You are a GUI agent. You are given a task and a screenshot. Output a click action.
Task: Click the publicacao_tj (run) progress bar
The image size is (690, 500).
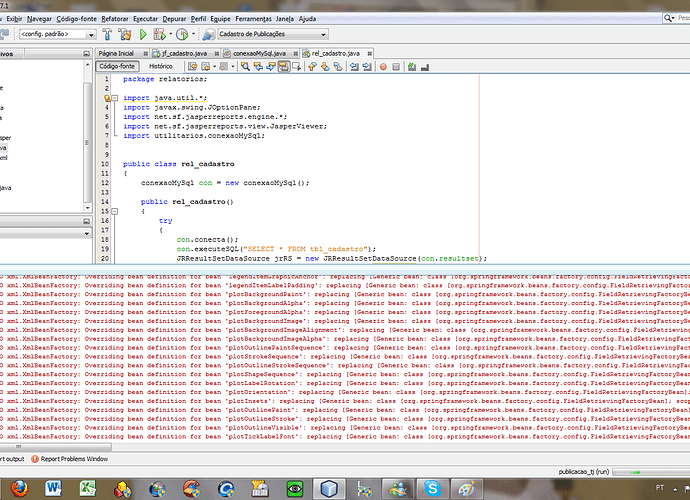(x=651, y=472)
